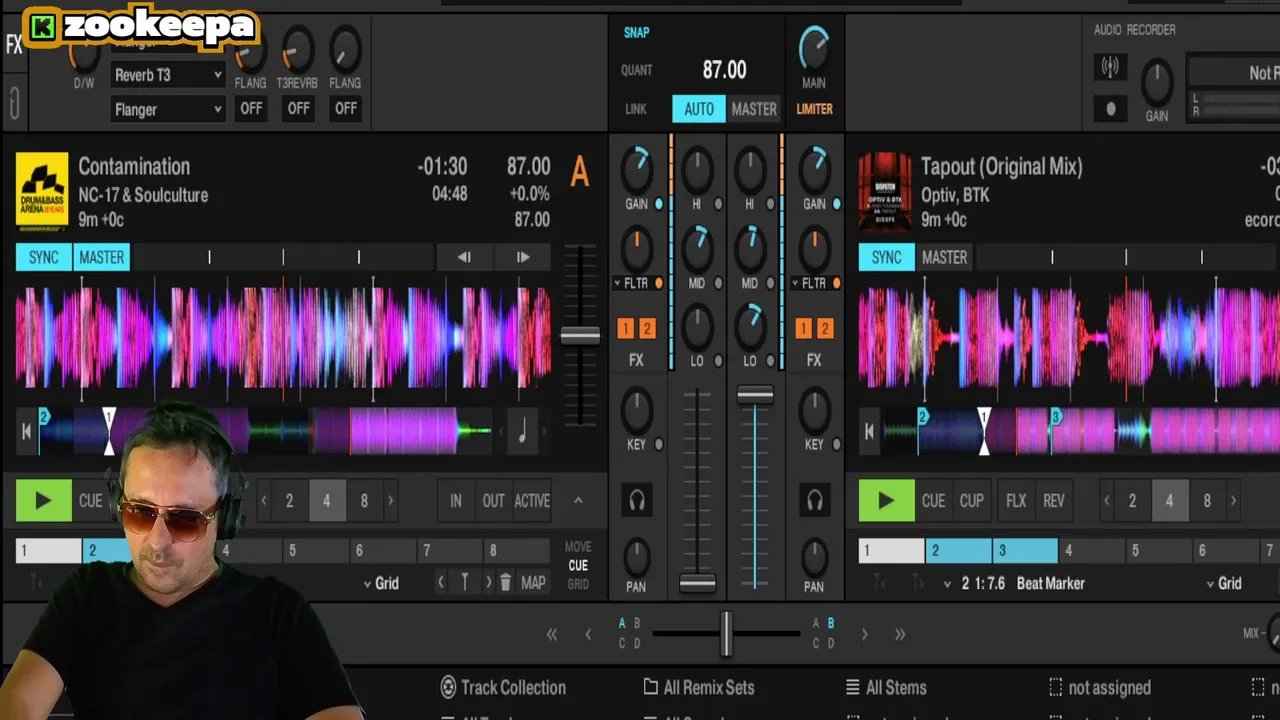1280x720 pixels.
Task: Click the metronome note icon on deck A
Action: [522, 431]
